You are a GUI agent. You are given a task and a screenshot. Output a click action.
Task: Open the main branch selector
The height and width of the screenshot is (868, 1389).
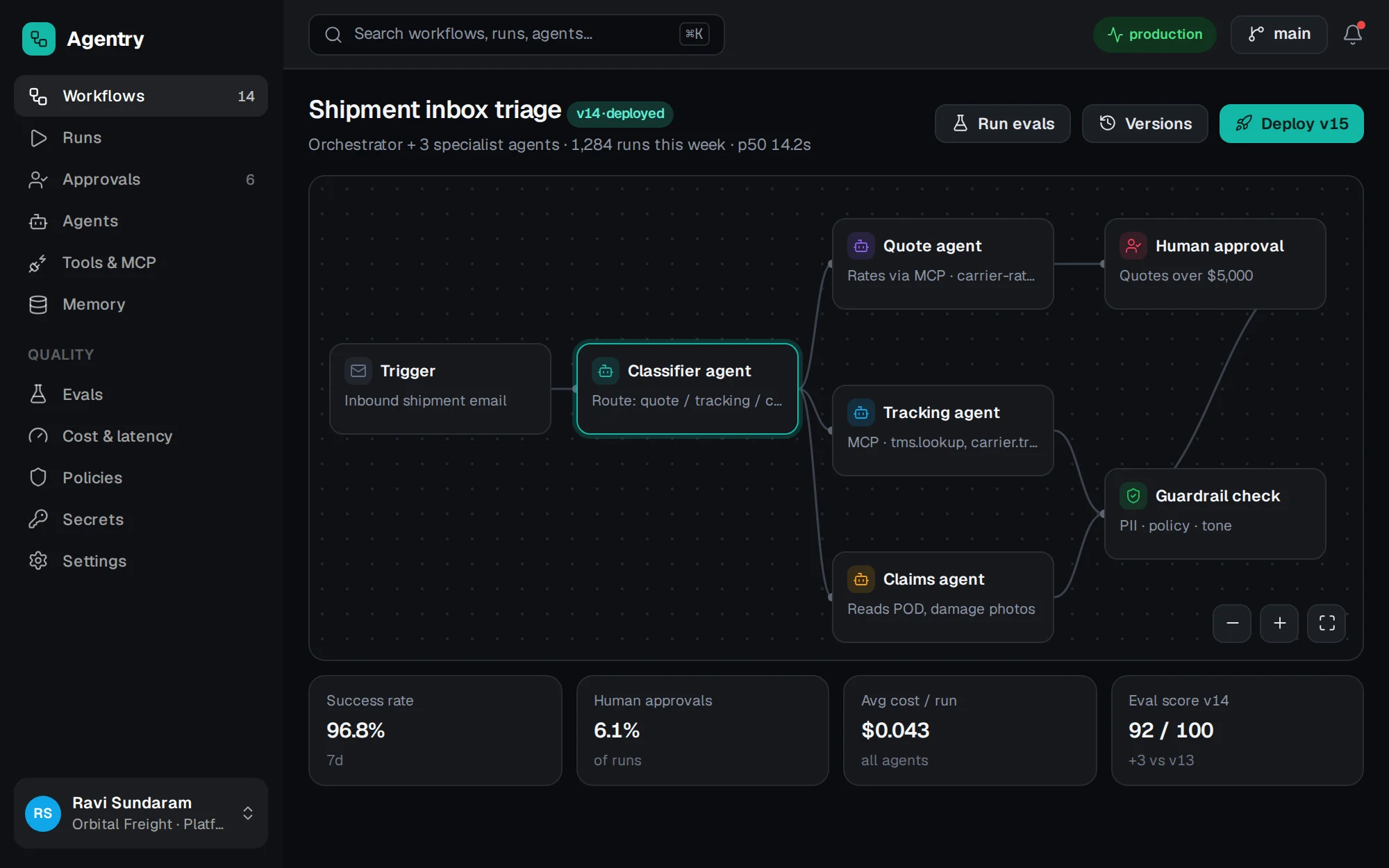(x=1279, y=35)
